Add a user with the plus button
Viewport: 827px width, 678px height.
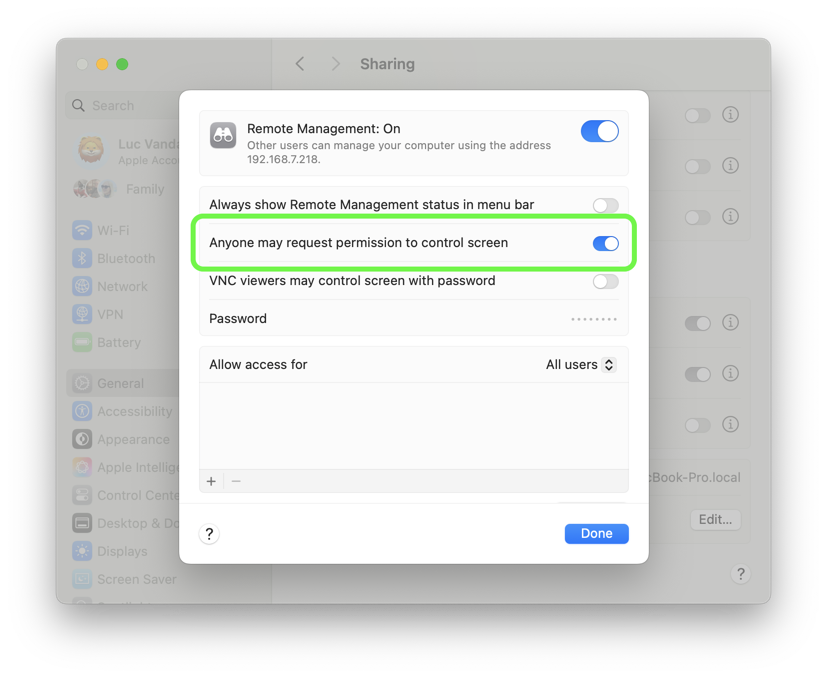click(x=211, y=481)
